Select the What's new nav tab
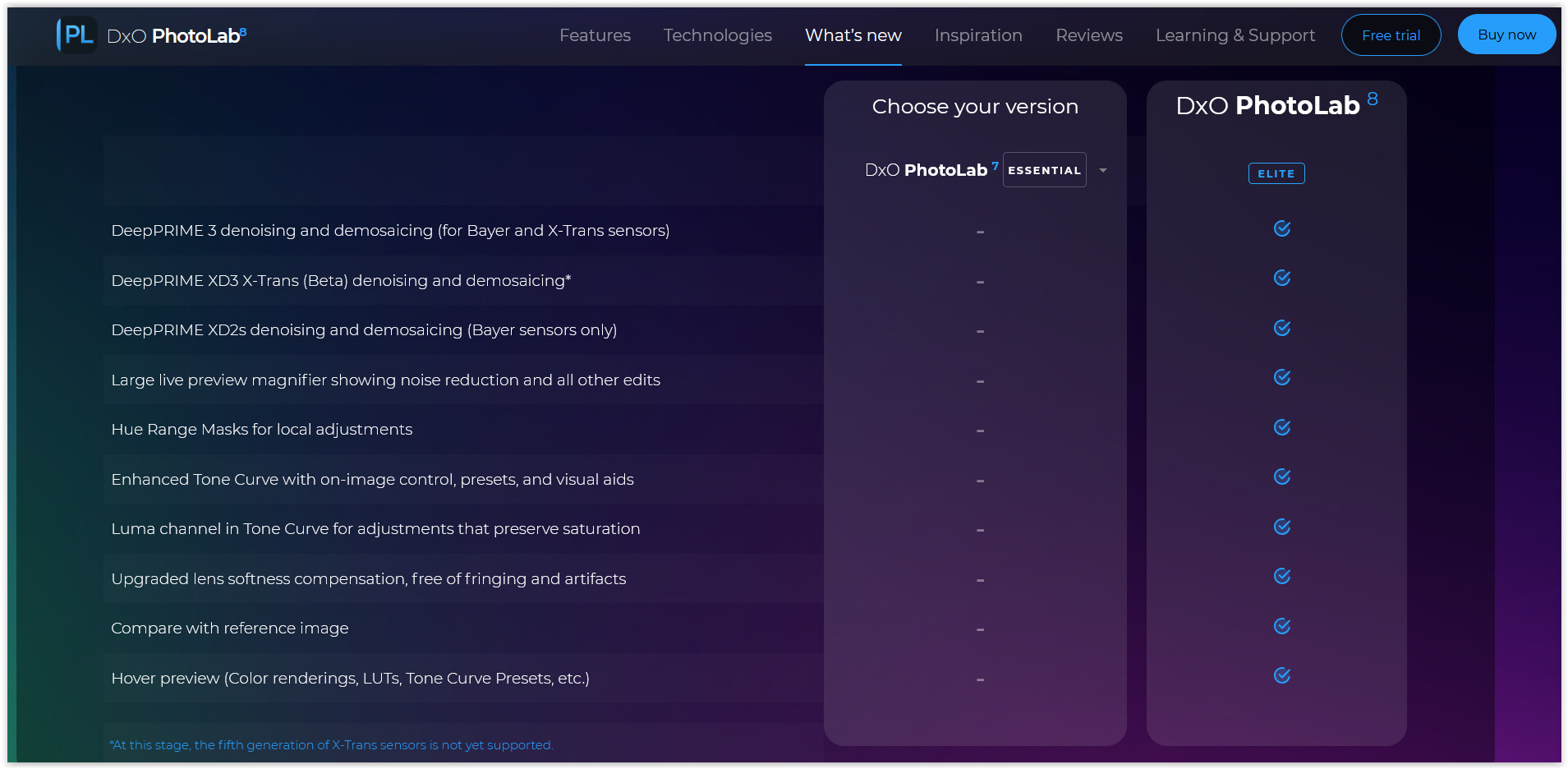 853,35
